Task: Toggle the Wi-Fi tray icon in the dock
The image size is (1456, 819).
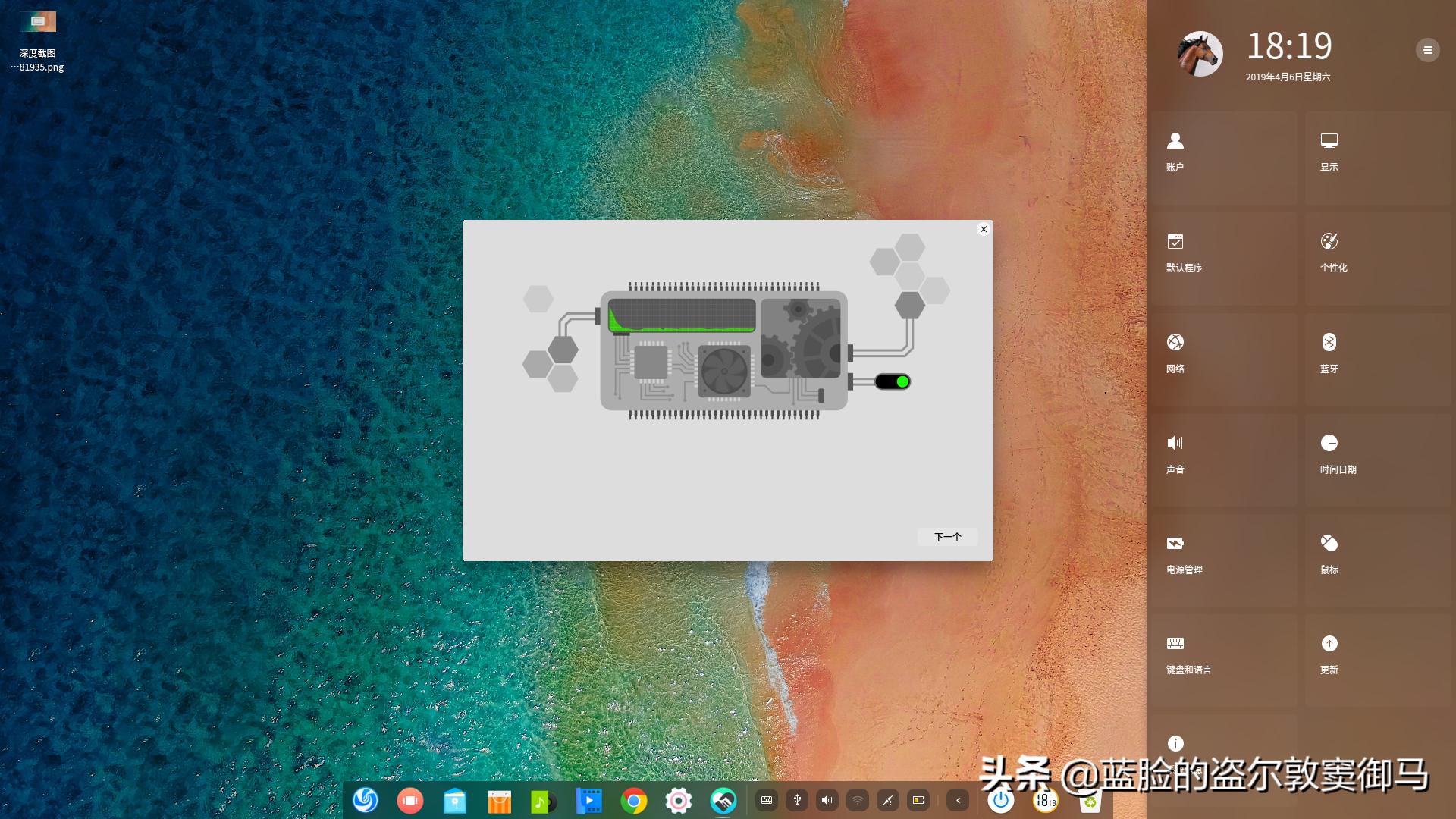Action: [858, 800]
